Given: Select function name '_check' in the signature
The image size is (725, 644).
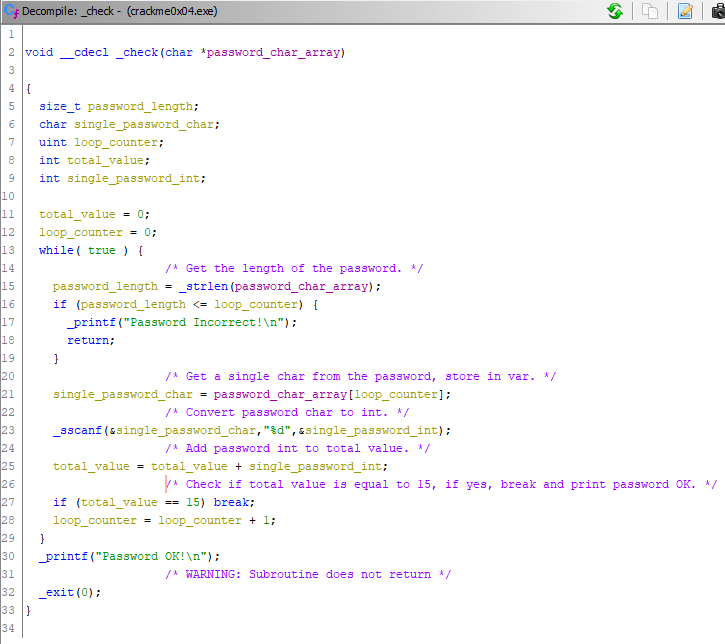Looking at the screenshot, I should (x=137, y=52).
